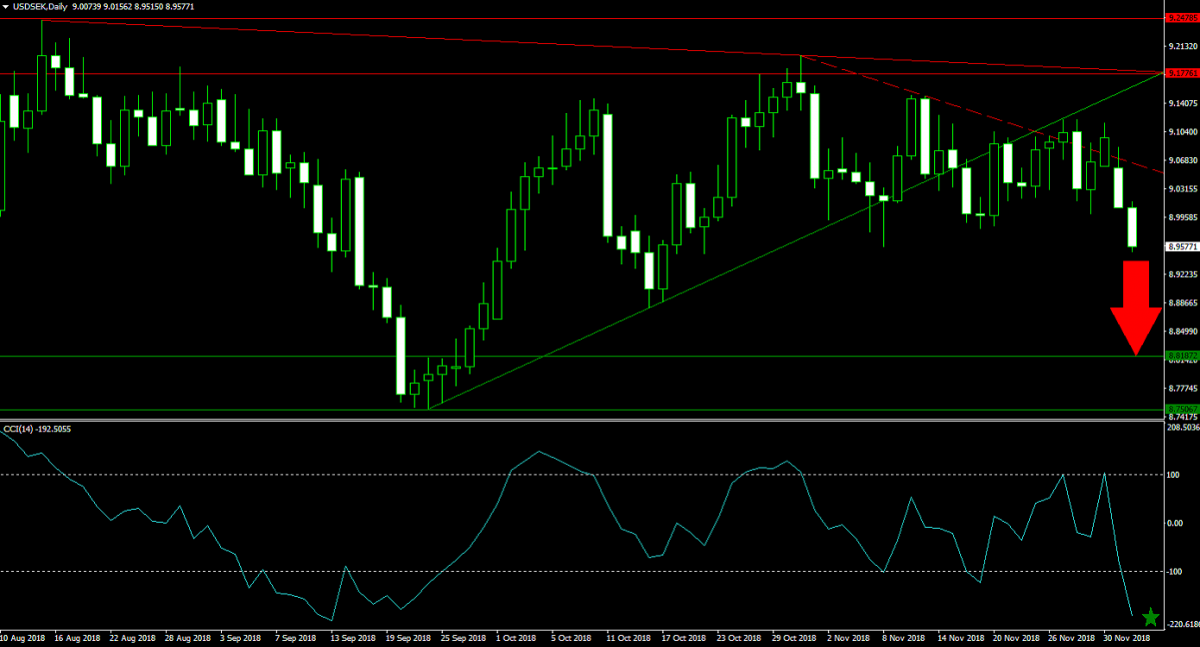
Task: Click the separator between chart and CCI
Action: [x=600, y=420]
